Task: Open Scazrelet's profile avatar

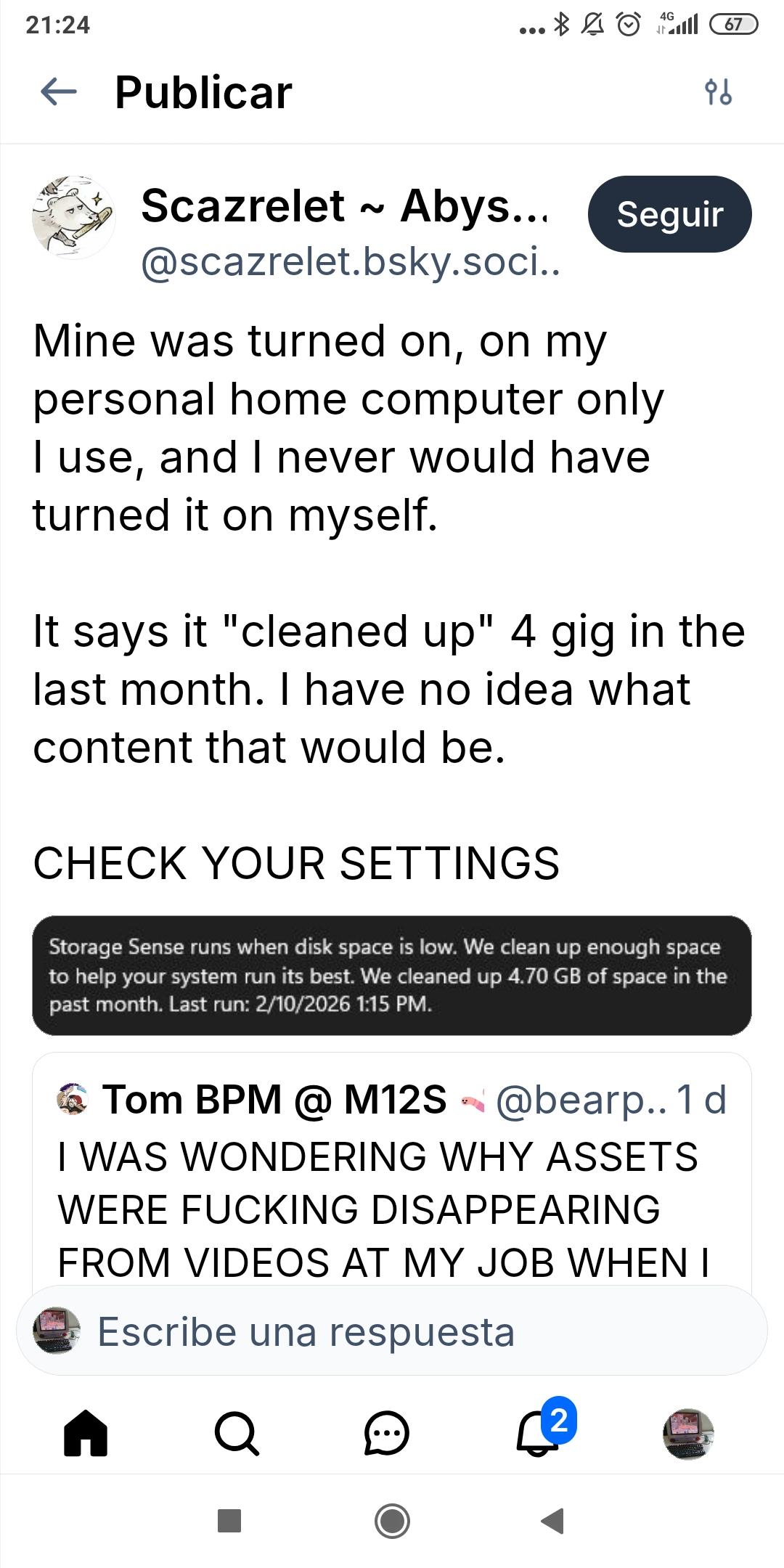Action: tap(73, 217)
